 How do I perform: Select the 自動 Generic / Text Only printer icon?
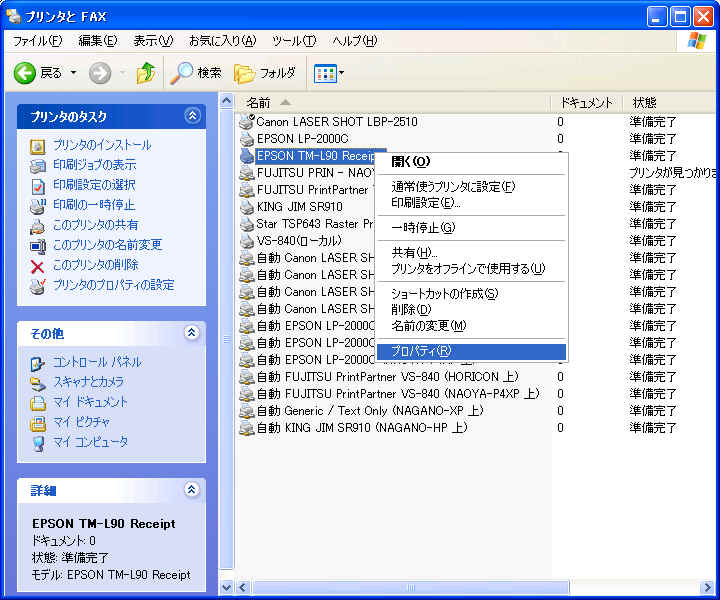tap(247, 410)
